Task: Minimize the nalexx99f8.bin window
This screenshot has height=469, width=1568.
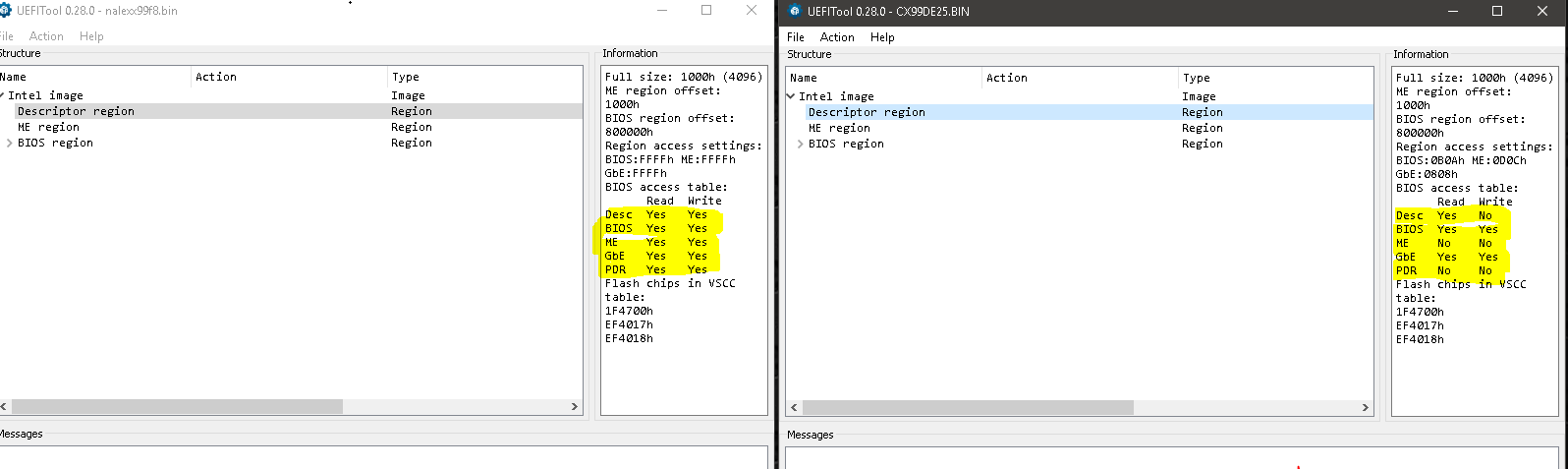Action: (661, 11)
